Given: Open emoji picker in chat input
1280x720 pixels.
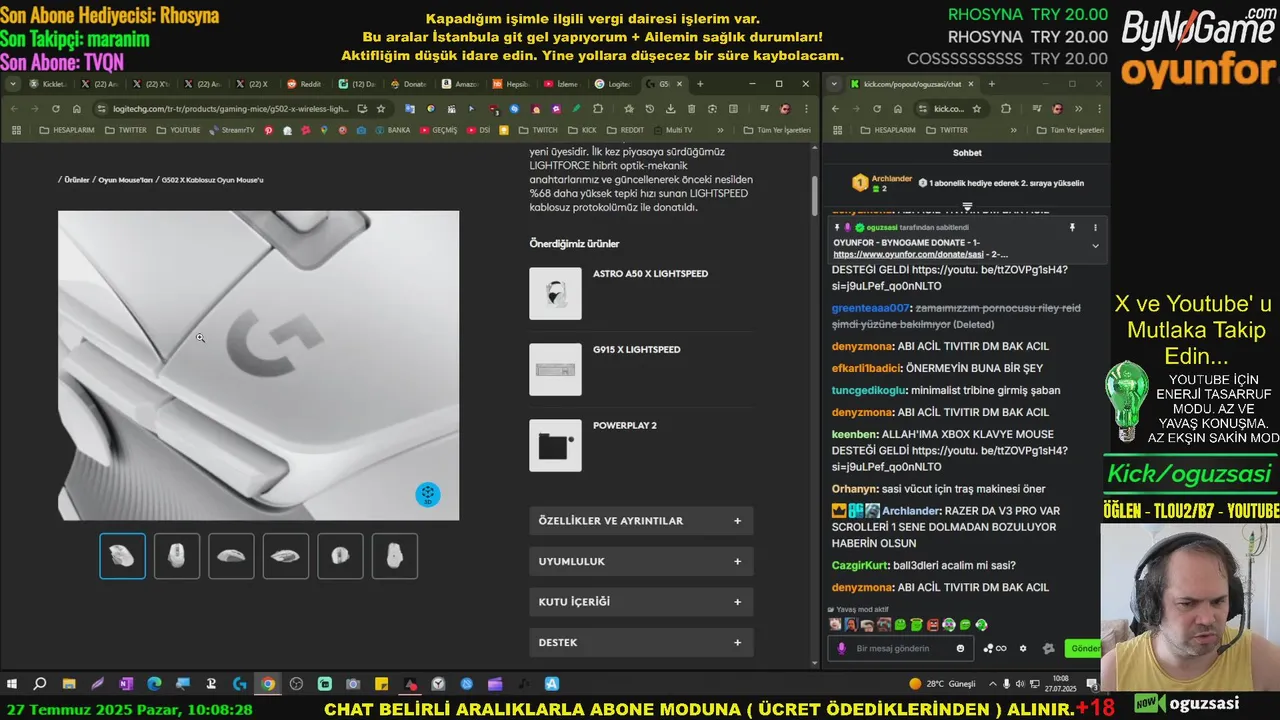Looking at the screenshot, I should click(961, 648).
